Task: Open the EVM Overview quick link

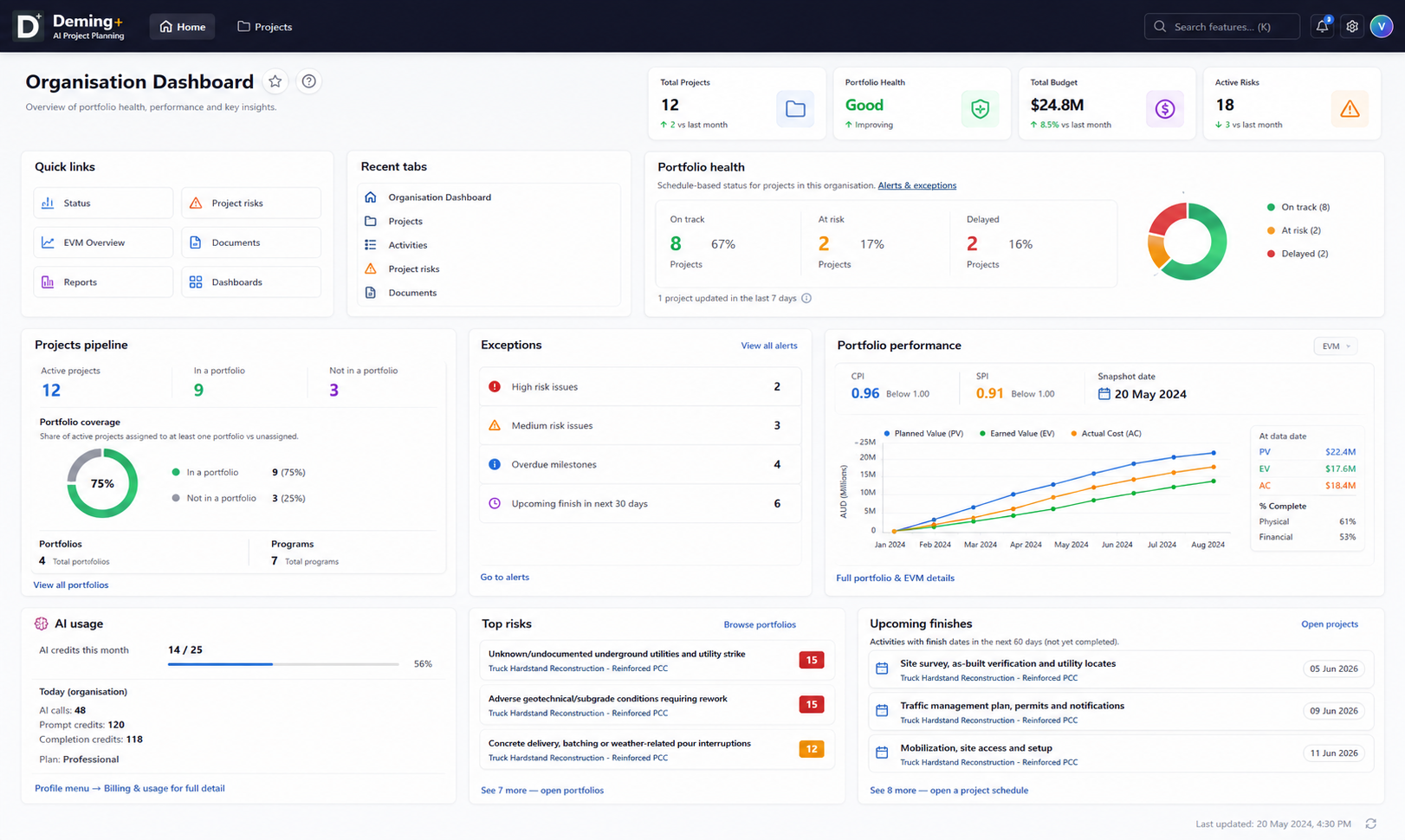Action: (103, 242)
